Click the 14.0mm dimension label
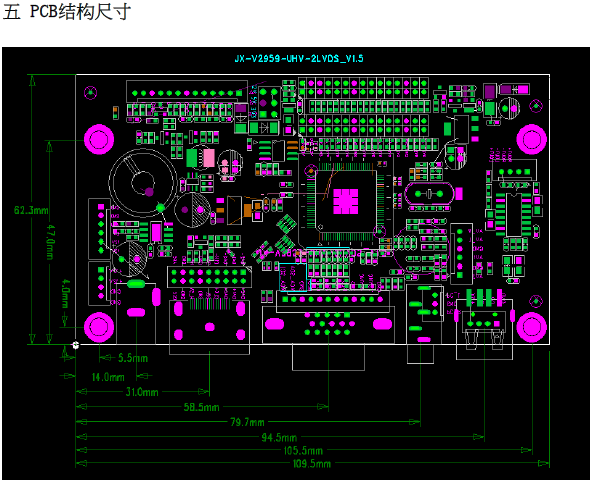 click(108, 376)
